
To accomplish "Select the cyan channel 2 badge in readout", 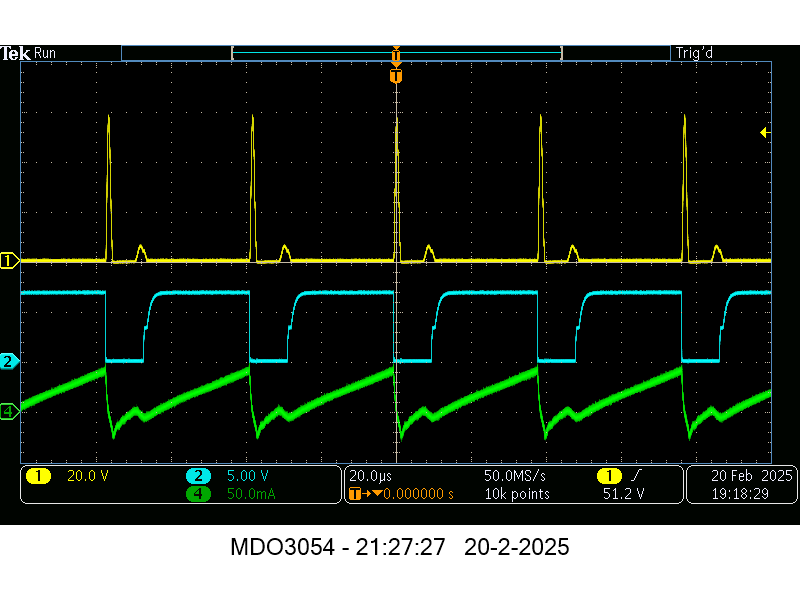I will coord(198,476).
